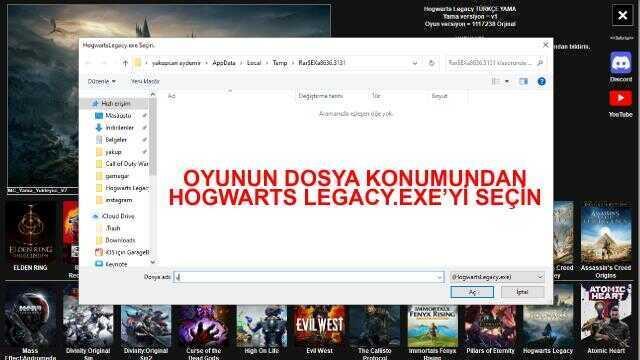640x360 pixels.
Task: Refresh the folder in the address bar
Action: pos(431,63)
